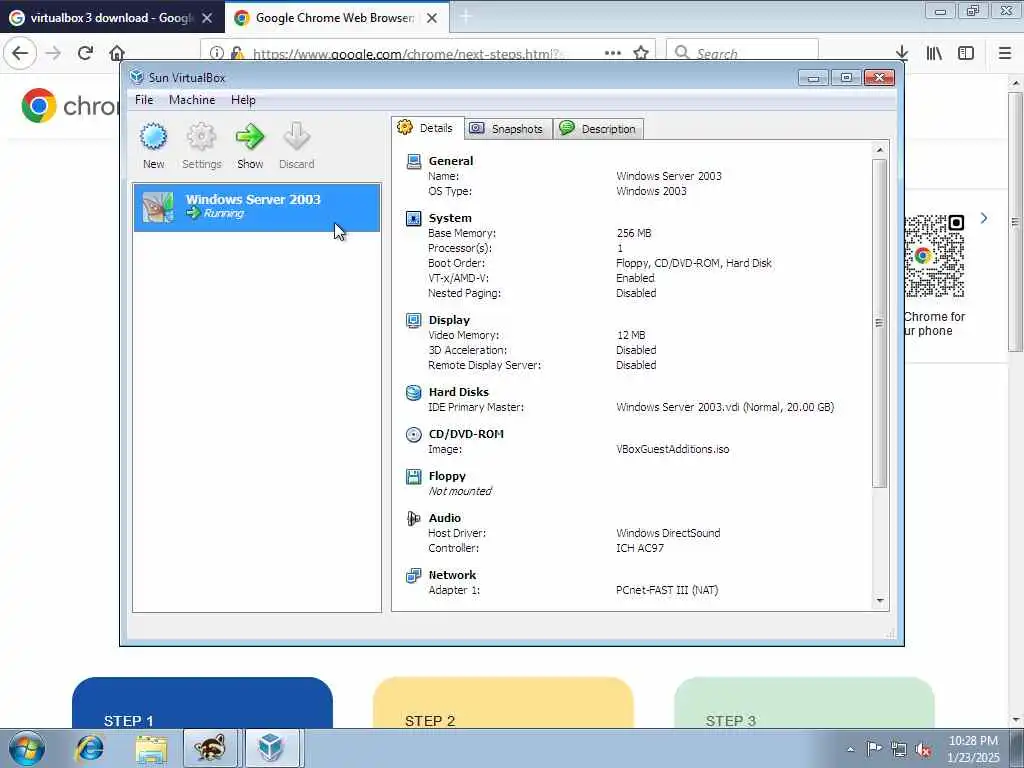
Task: Bookmark this page with the star icon
Action: click(641, 53)
